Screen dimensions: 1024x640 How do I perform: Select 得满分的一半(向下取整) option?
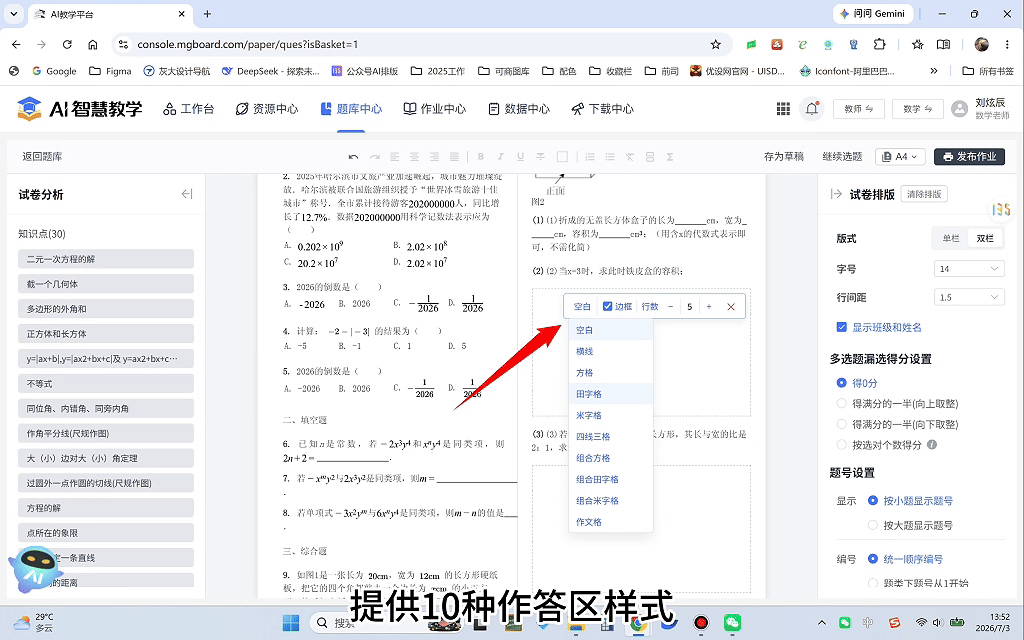click(842, 424)
